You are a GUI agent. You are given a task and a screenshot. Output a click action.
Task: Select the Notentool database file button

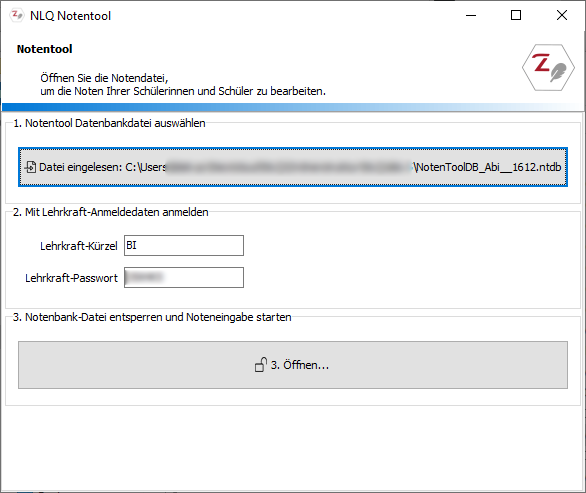(293, 167)
